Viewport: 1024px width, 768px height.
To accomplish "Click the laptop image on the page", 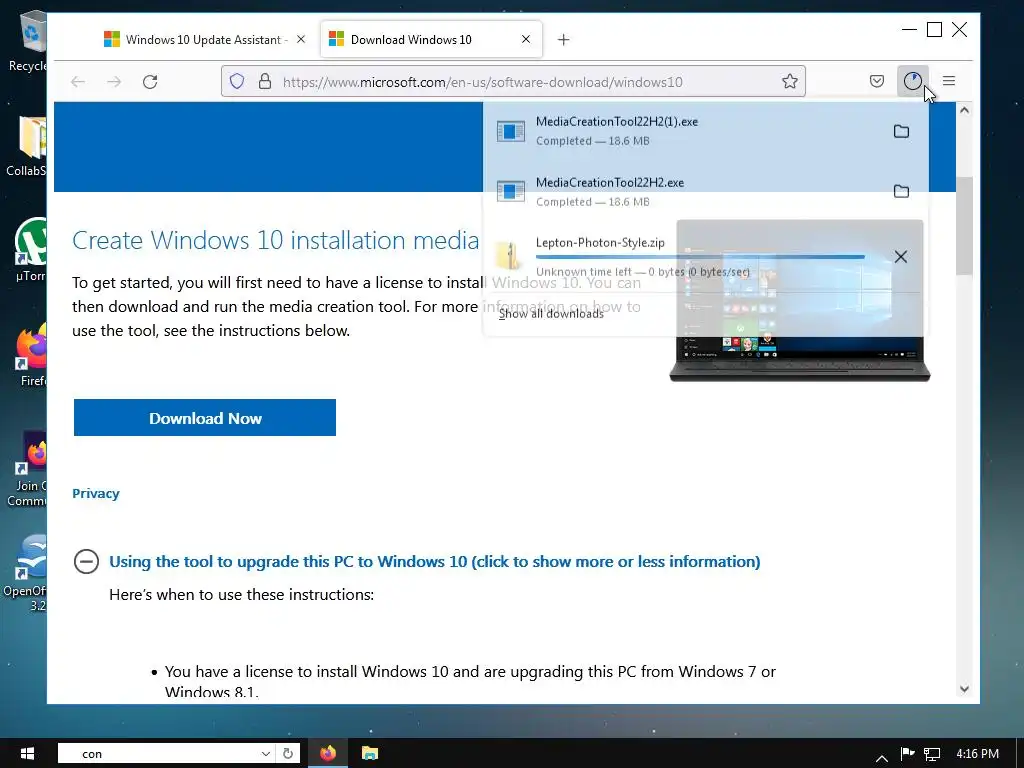I will point(799,300).
